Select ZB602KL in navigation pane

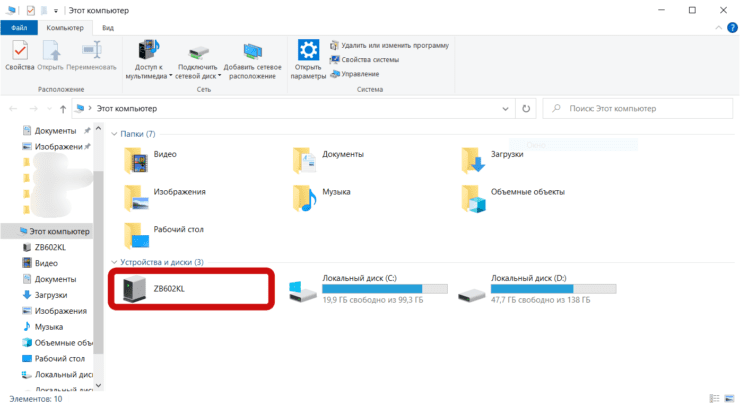44,247
